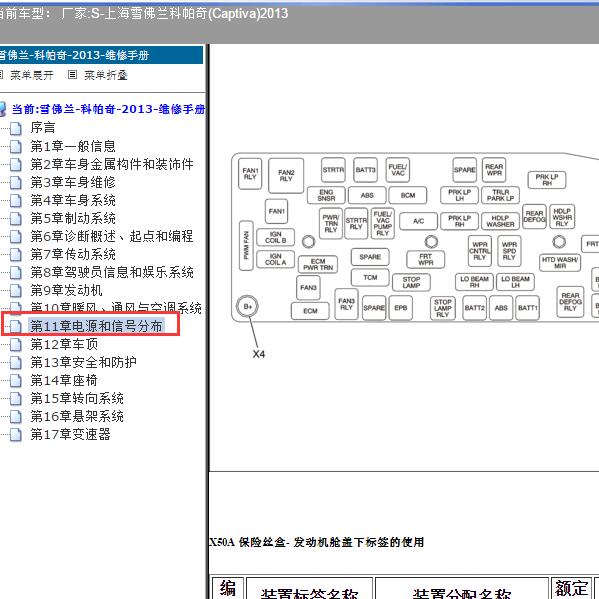599x599 pixels.
Task: Click the page icon beside 第6章诊断概述
Action: pyautogui.click(x=16, y=236)
